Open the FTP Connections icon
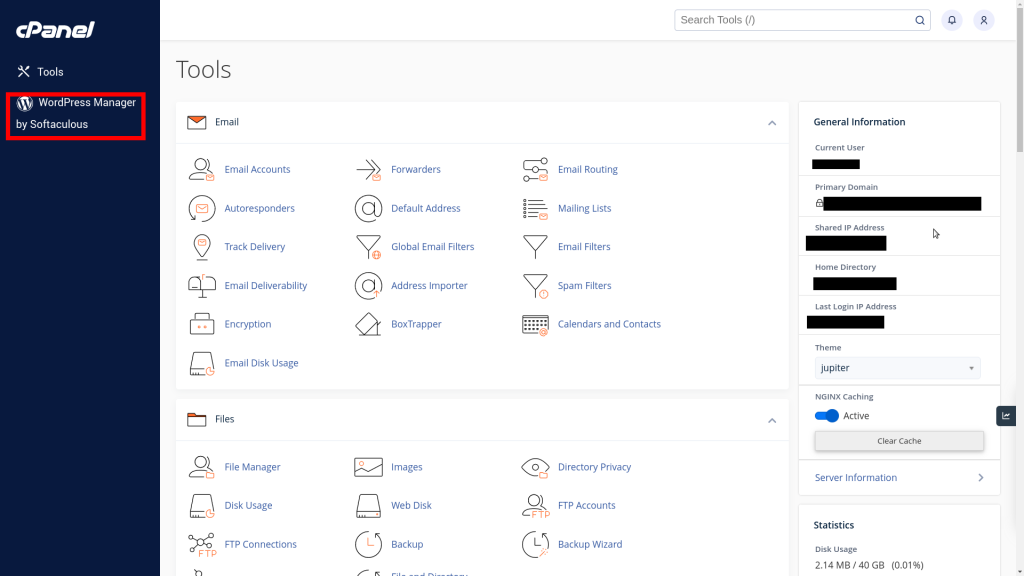This screenshot has height=576, width=1024. [x=201, y=544]
